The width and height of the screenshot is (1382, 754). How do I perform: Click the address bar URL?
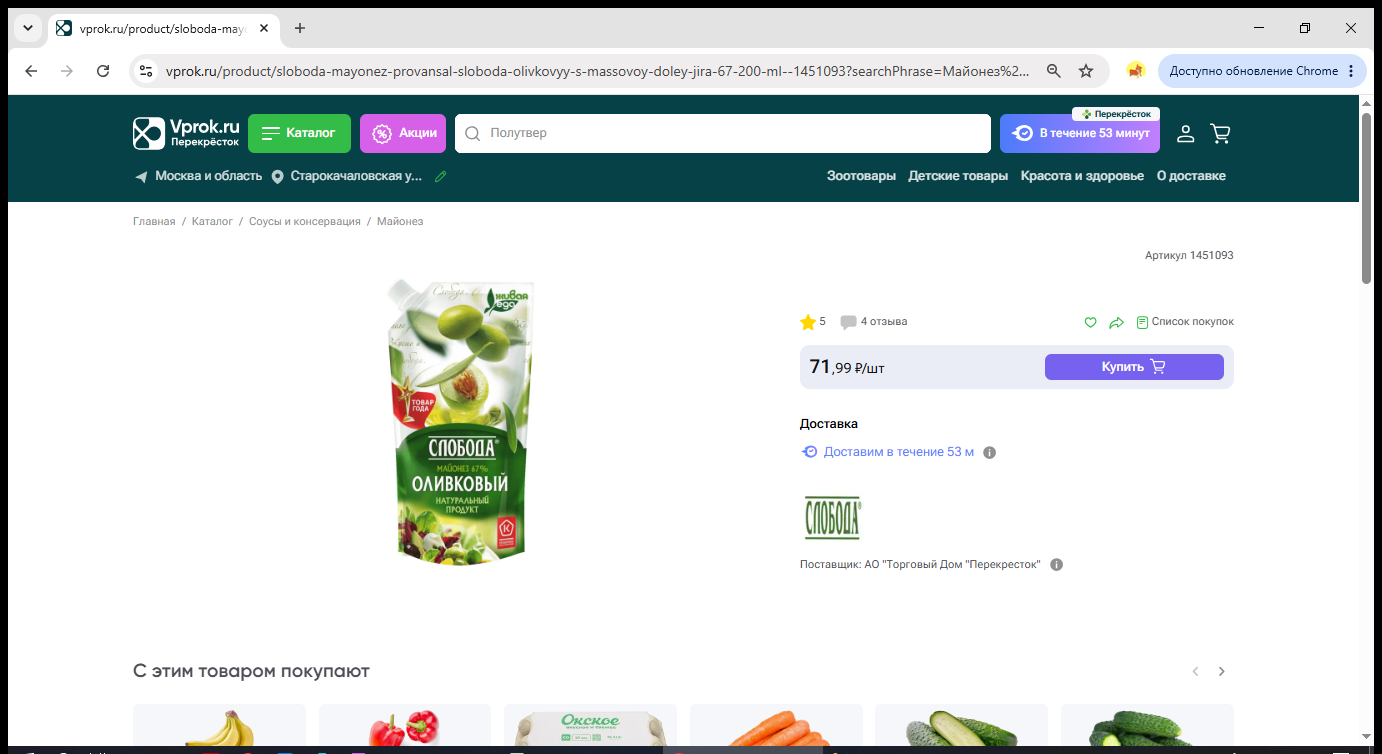(x=597, y=71)
